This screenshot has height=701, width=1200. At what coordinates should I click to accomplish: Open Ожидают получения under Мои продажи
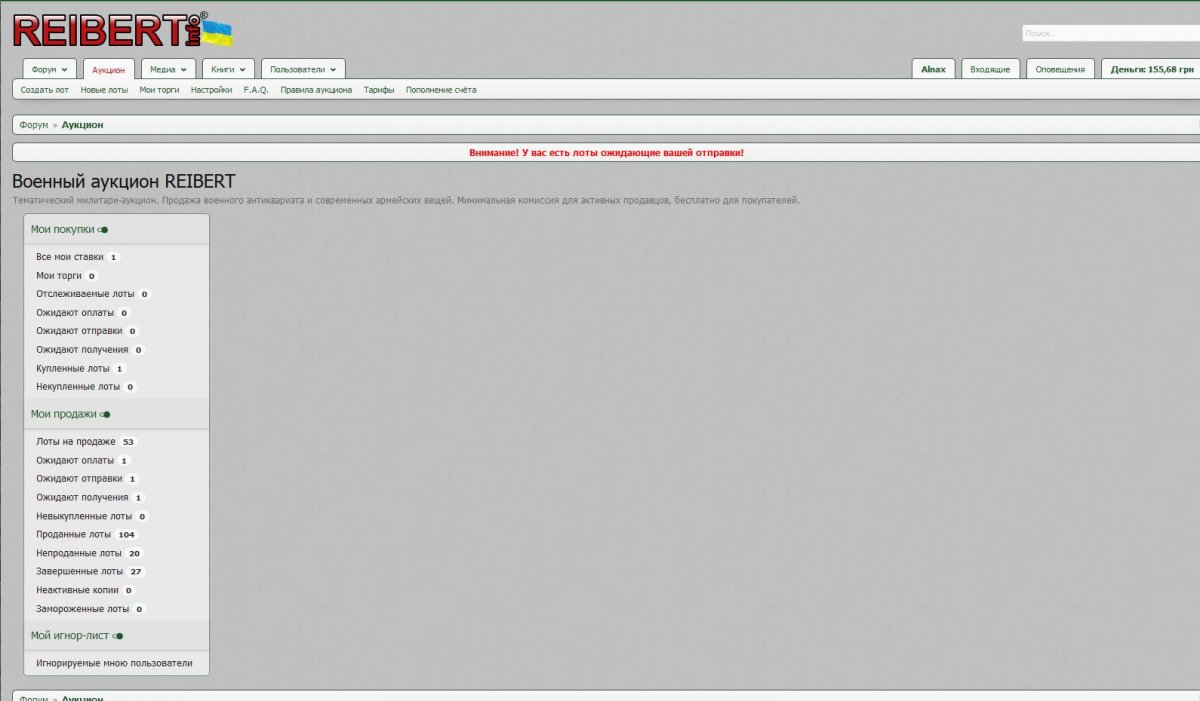click(x=82, y=497)
